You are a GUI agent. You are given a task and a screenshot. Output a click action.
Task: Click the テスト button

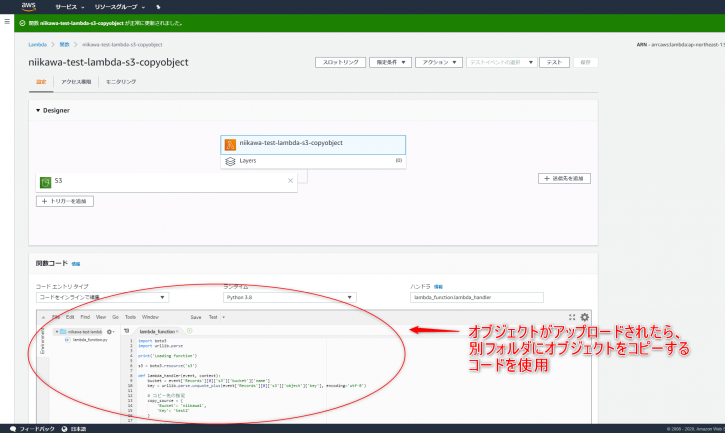pos(554,62)
